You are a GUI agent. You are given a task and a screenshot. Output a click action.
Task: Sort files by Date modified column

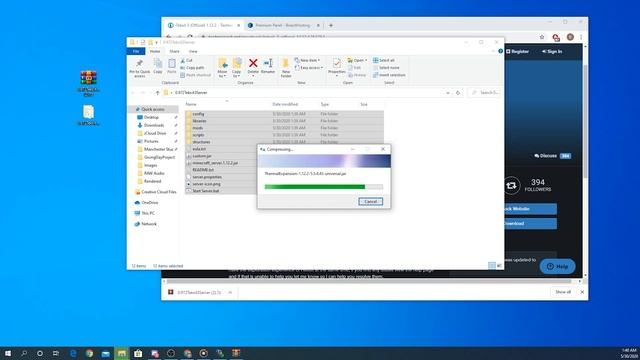[x=285, y=104]
